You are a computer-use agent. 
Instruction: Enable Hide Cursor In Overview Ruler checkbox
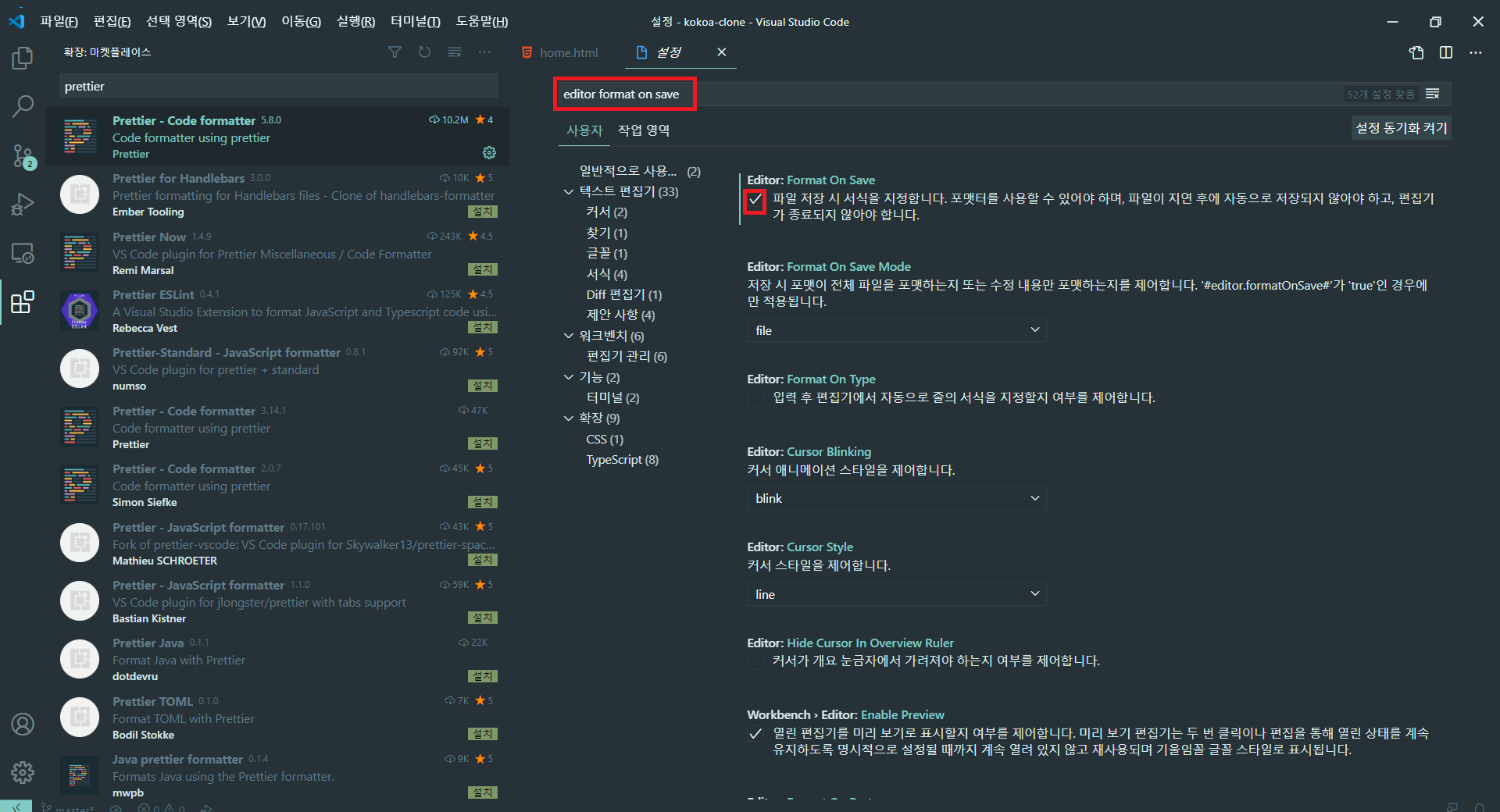(x=755, y=661)
